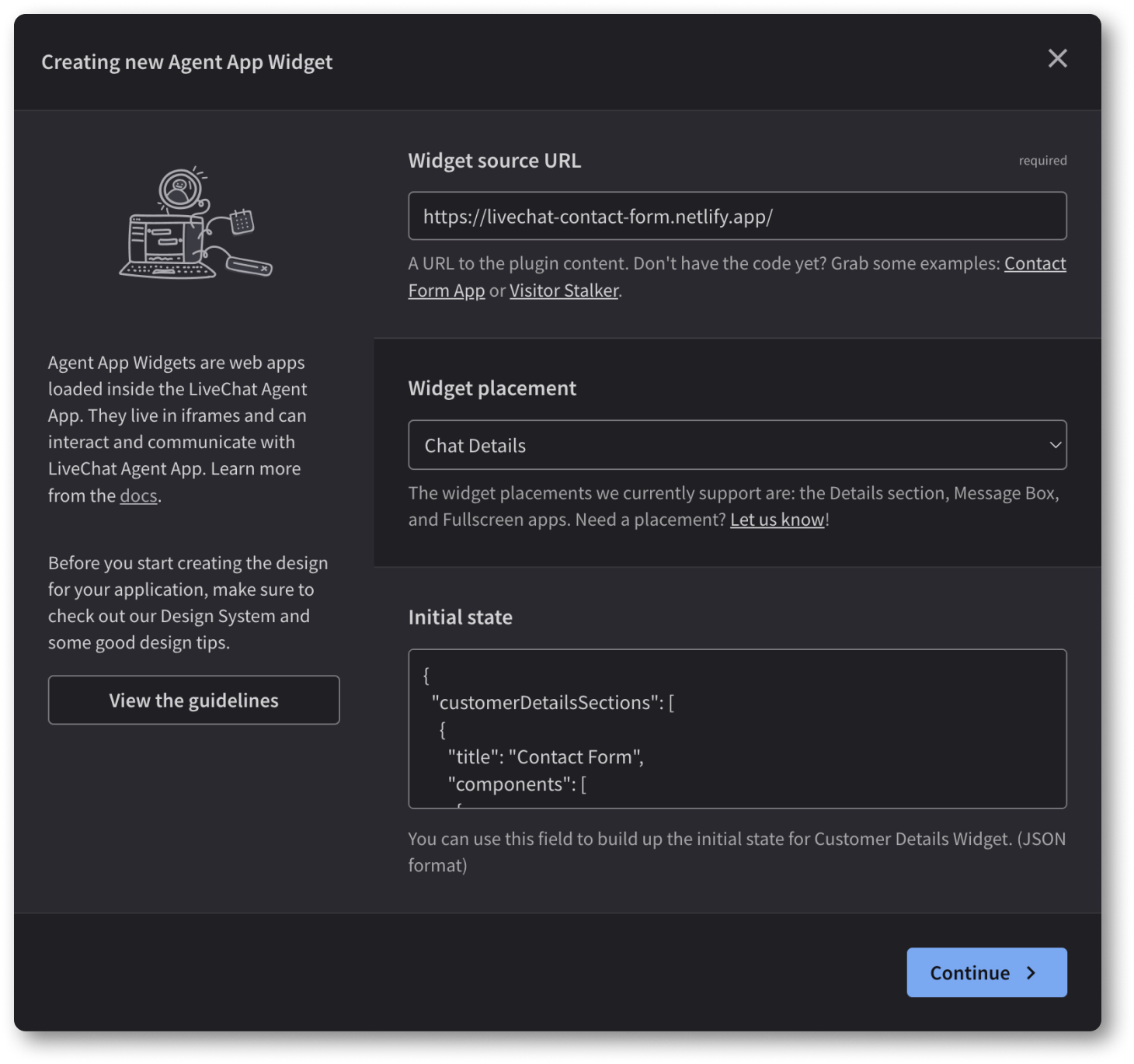Screen dimensions: 1134x1064
Task: Open the docs link in the sidebar description
Action: click(137, 495)
